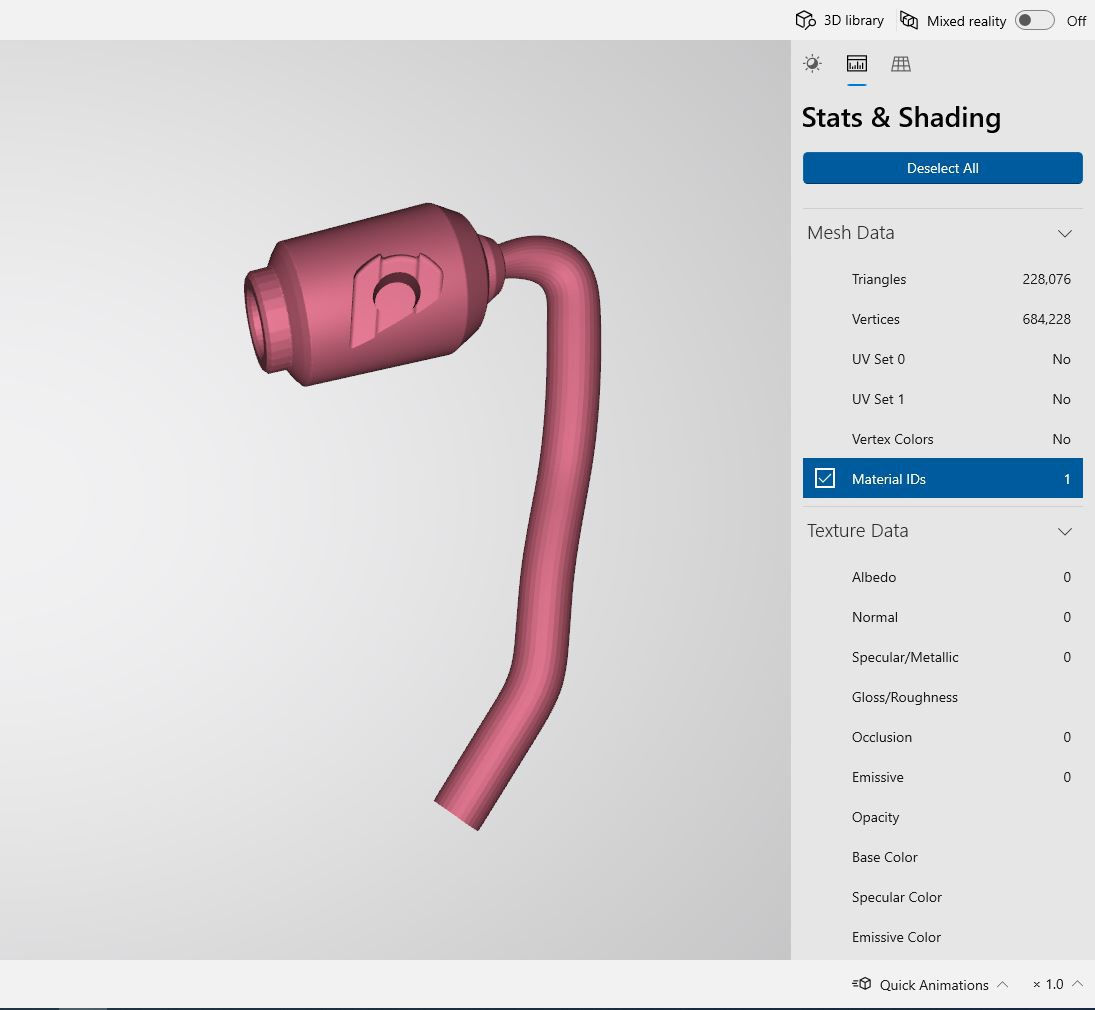This screenshot has width=1095, height=1010.
Task: Click the Mixed reality icon
Action: click(909, 20)
